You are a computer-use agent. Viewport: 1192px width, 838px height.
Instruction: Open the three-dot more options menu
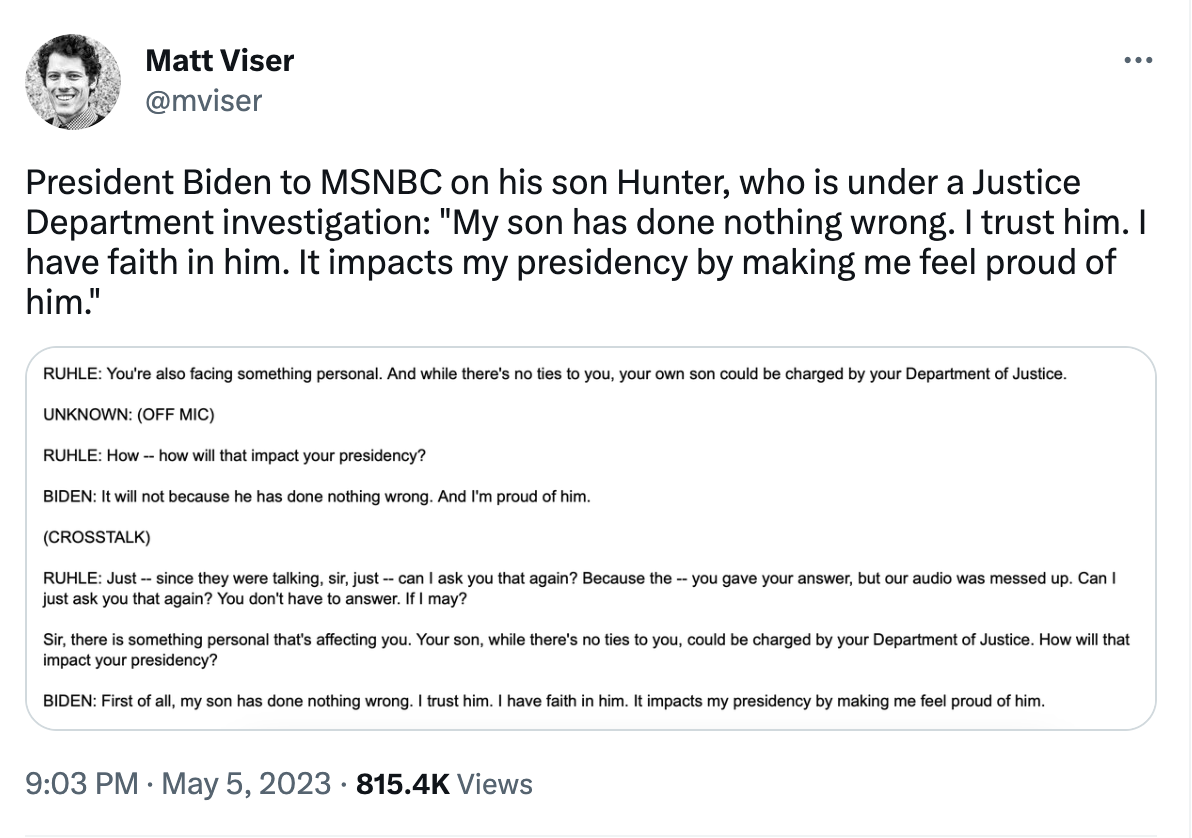[x=1137, y=61]
